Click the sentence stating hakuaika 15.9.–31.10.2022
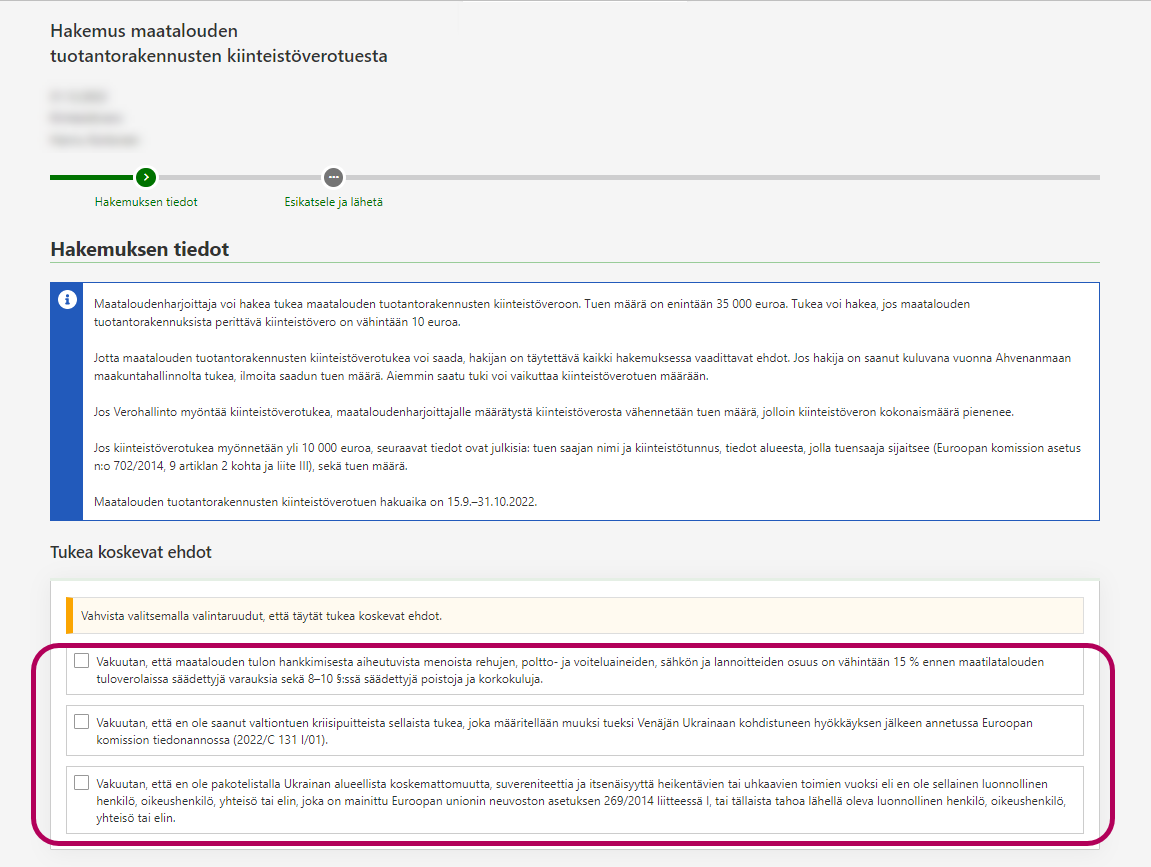1151x867 pixels. [x=315, y=502]
